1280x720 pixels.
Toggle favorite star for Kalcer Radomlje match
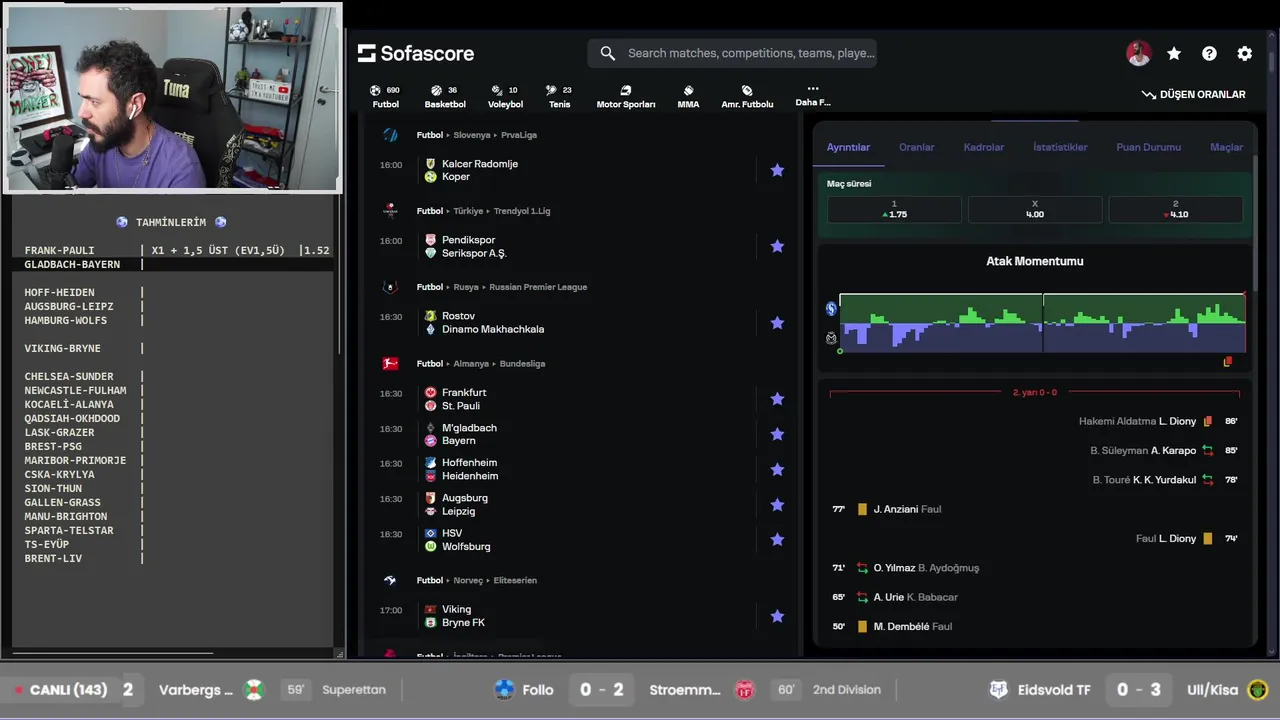(x=777, y=170)
